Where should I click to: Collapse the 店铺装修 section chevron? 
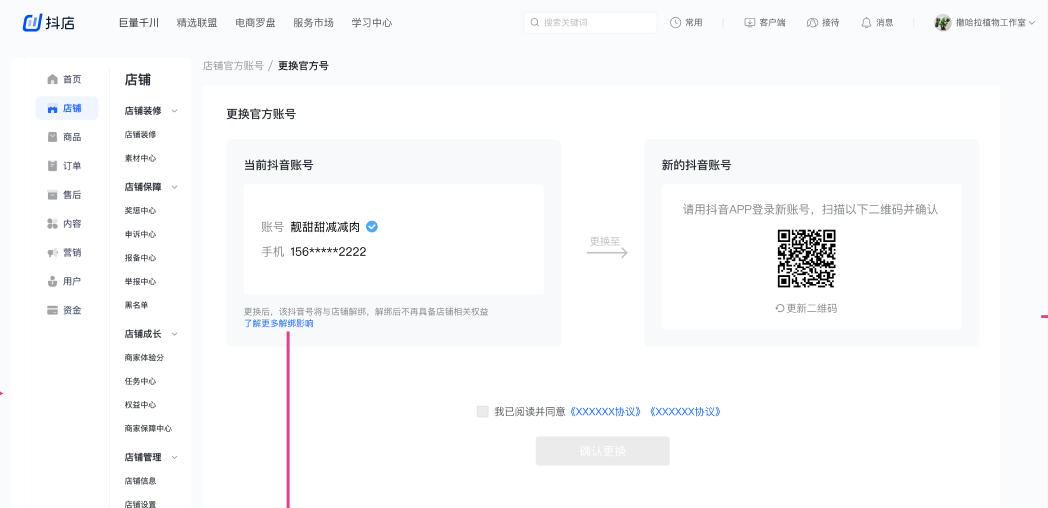pos(175,111)
